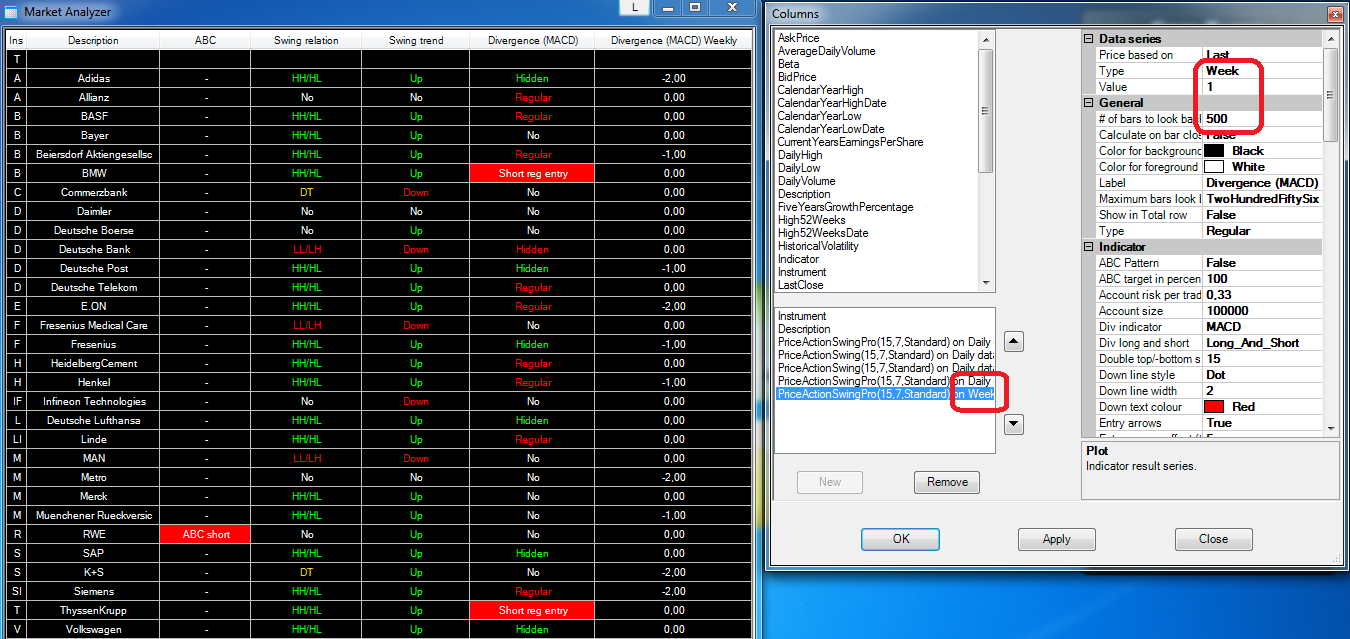Click the black background color swatch
The height and width of the screenshot is (639, 1350).
[x=1214, y=151]
